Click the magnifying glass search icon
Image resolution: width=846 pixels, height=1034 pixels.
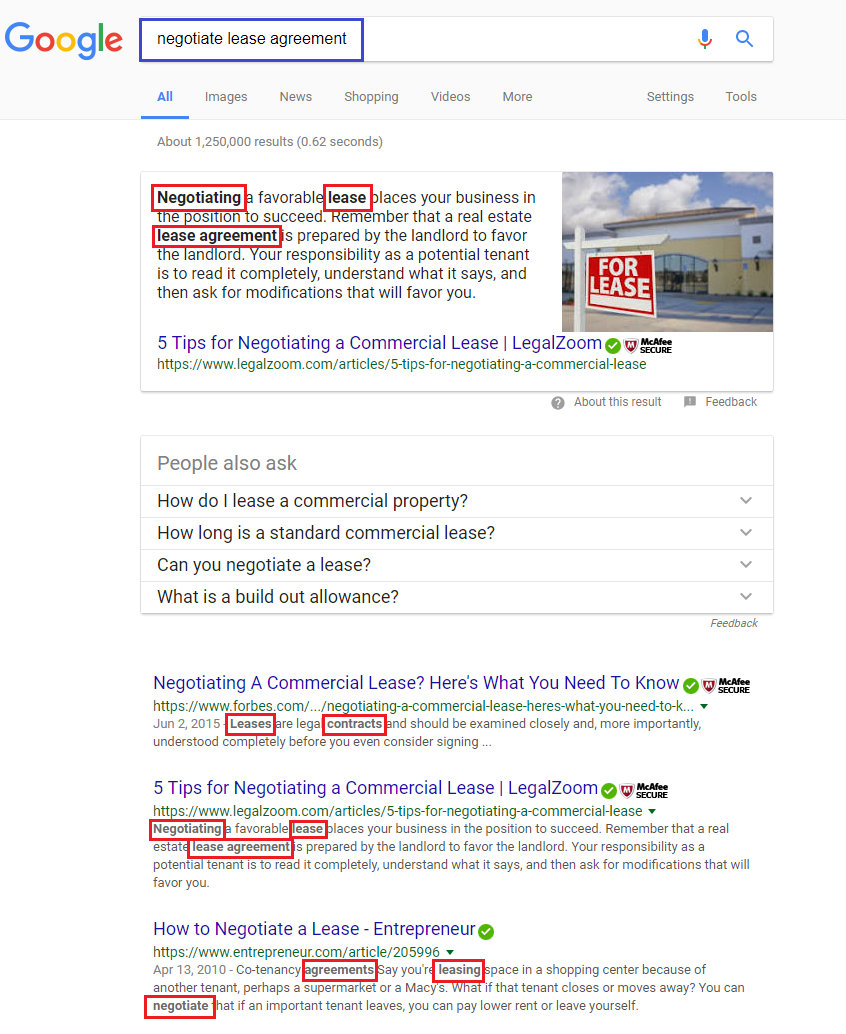[744, 39]
